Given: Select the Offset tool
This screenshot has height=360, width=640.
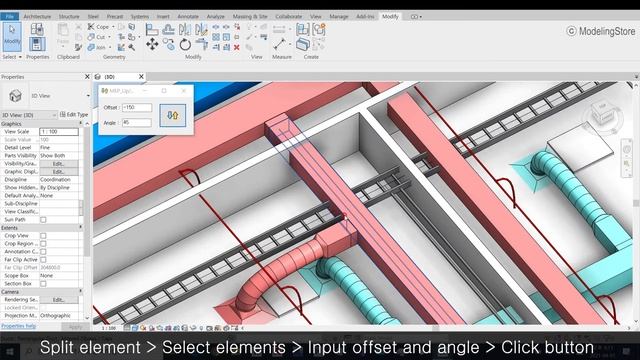Looking at the screenshot, I should pos(168,29).
